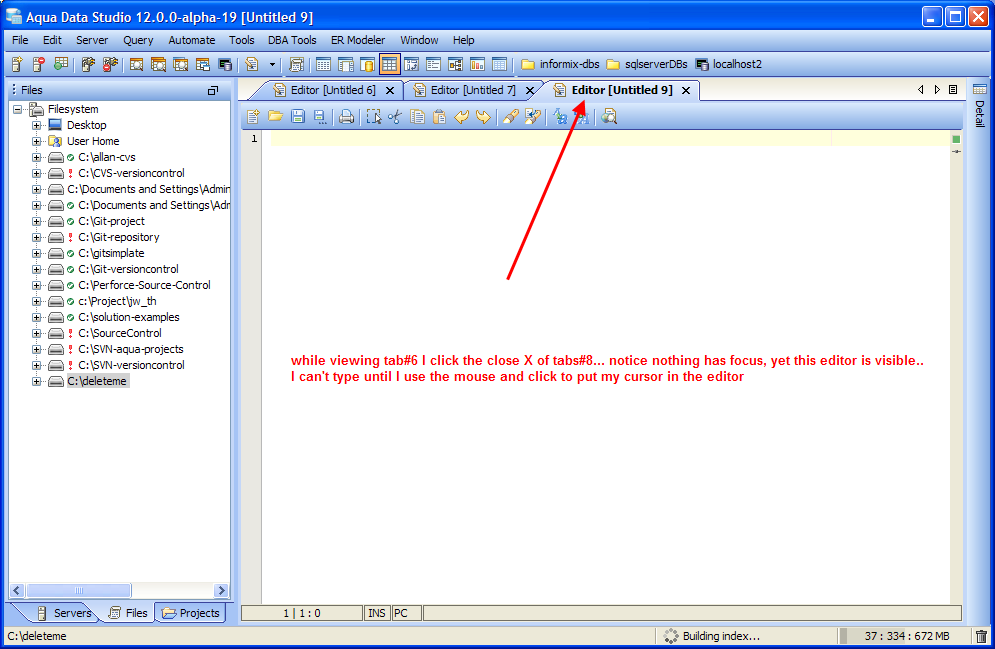Open the Automate menu
995x649 pixels.
[x=192, y=40]
